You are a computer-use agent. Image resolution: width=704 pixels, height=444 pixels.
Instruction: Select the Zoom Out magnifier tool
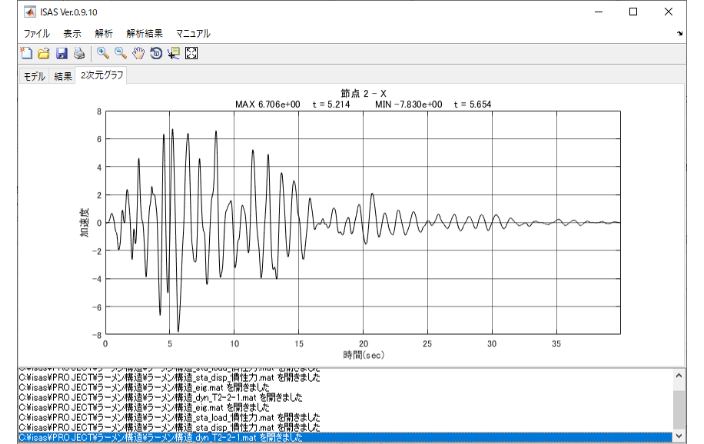coord(120,53)
